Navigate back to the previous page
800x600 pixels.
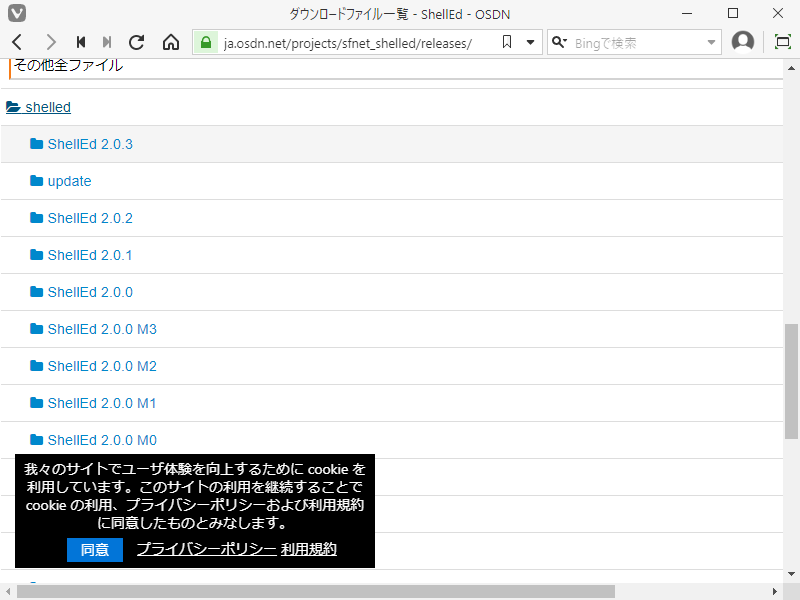16,42
